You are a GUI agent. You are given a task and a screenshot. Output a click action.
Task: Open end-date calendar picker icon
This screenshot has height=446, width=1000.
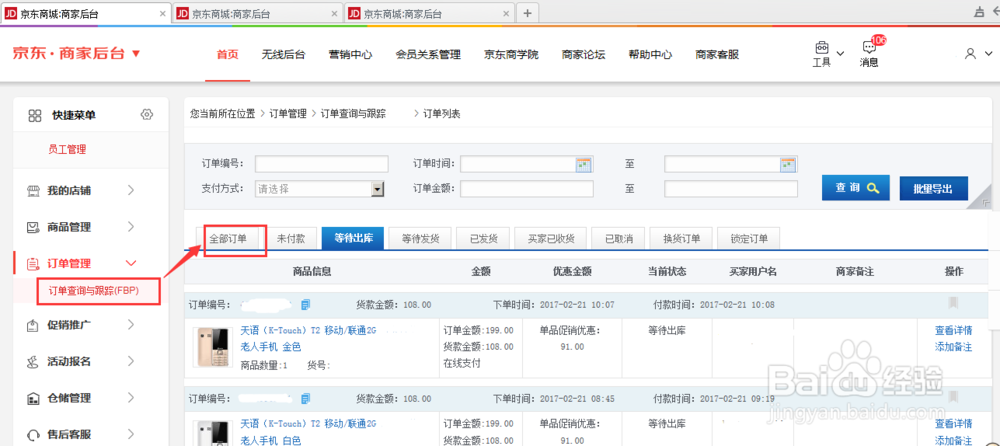click(788, 164)
